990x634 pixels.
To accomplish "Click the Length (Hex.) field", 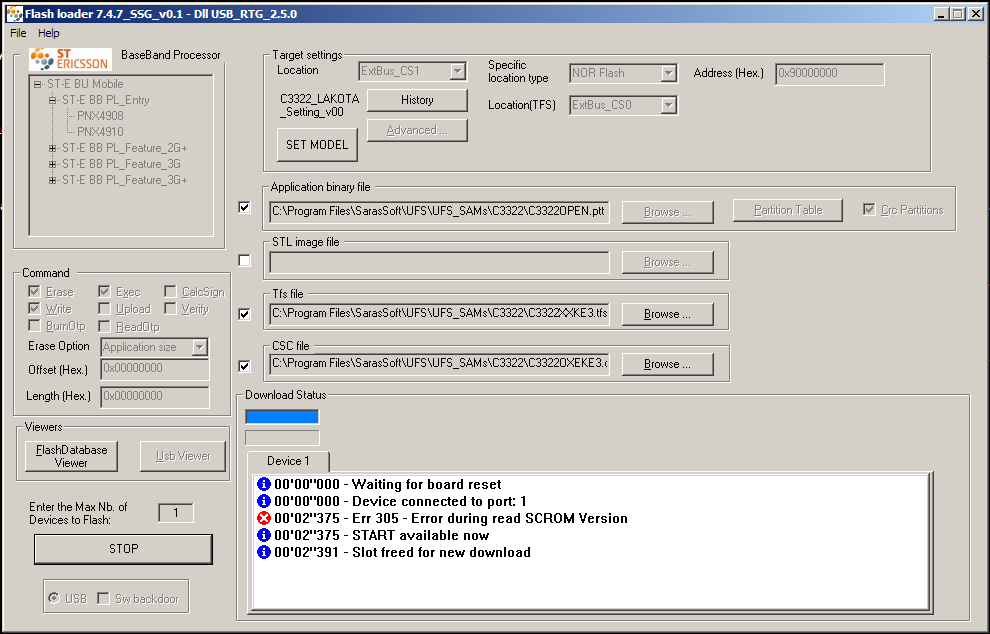I will (155, 397).
